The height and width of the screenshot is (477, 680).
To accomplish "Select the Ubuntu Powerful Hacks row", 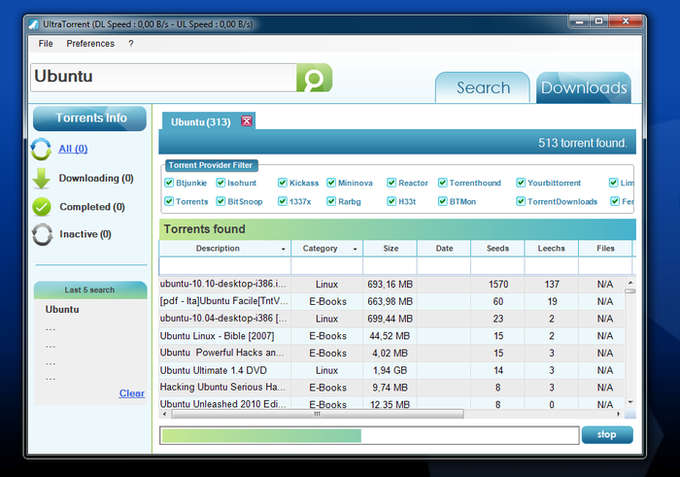I will [392, 353].
